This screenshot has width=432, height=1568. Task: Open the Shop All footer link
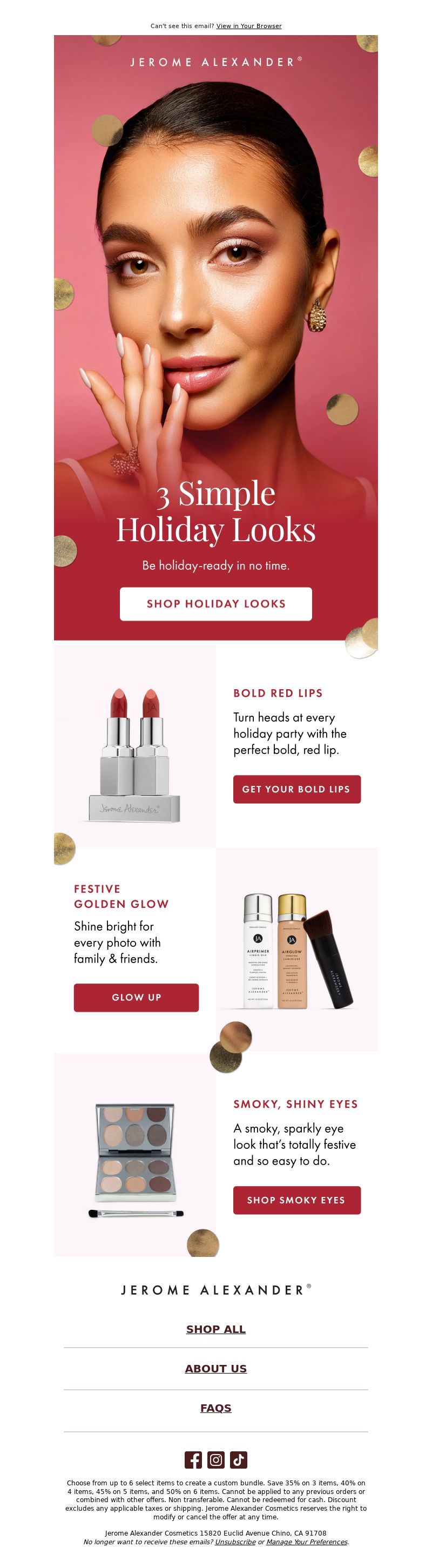pos(216,1329)
